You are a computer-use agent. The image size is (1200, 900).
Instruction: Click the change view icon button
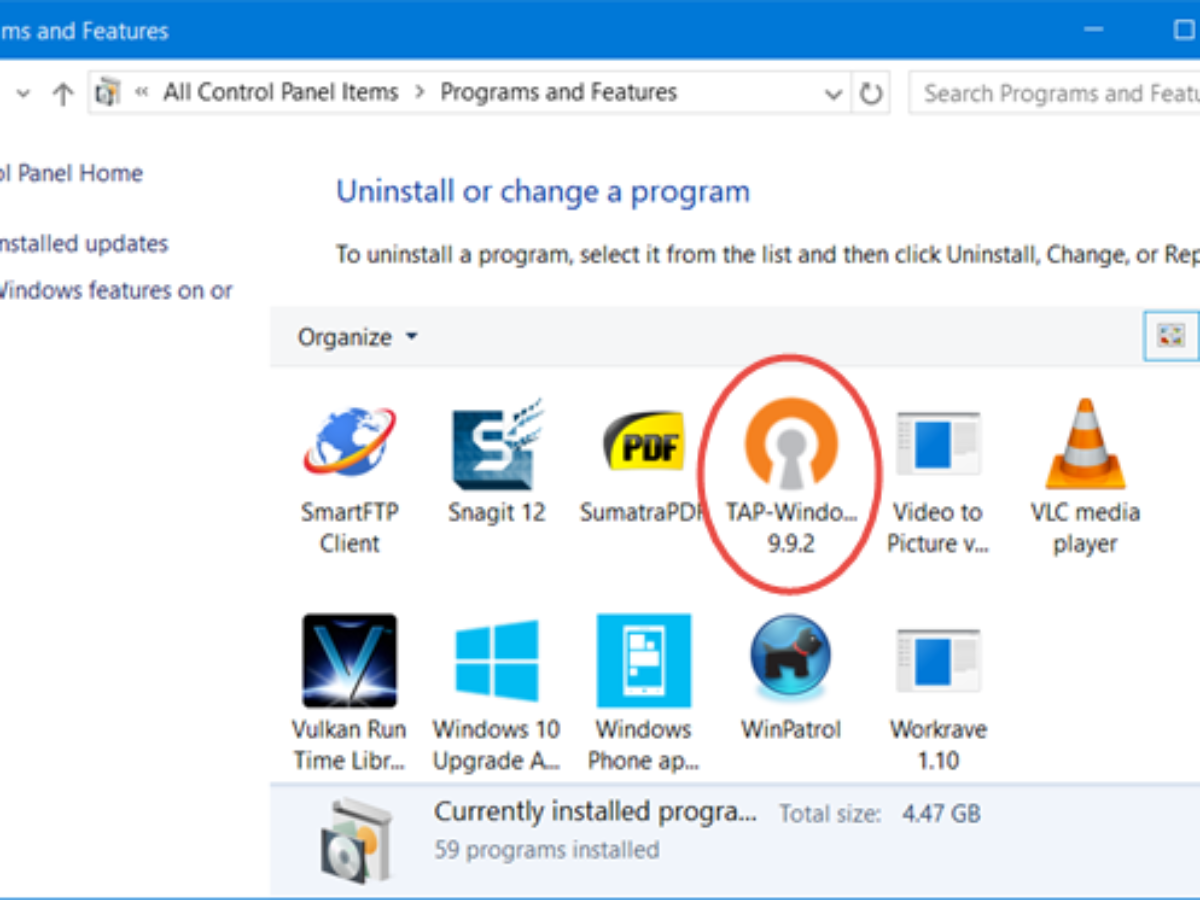pyautogui.click(x=1170, y=336)
